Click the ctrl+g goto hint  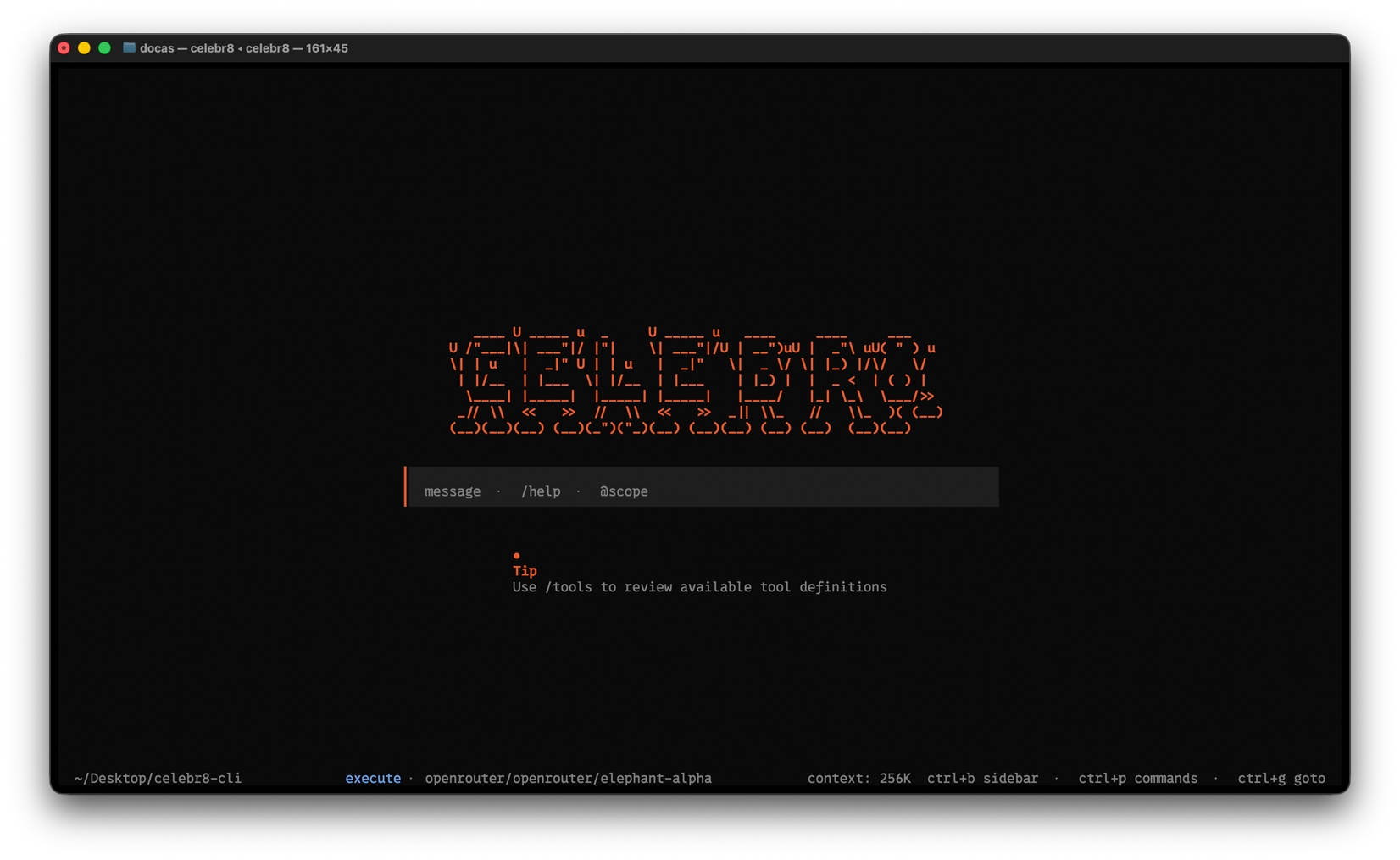point(1281,778)
